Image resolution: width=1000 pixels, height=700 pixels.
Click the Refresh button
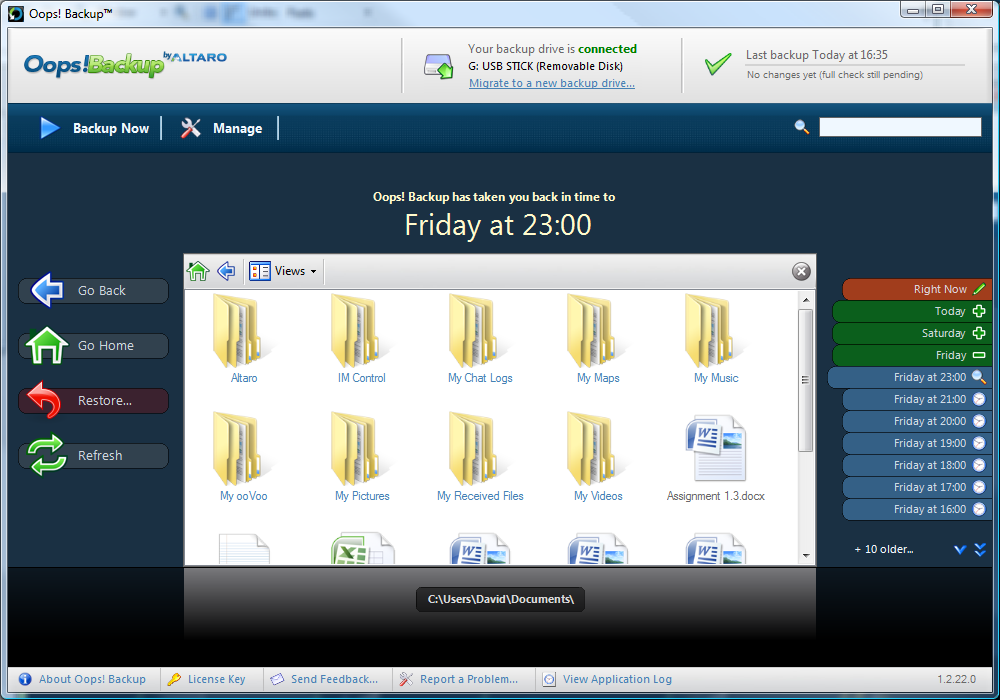(94, 456)
